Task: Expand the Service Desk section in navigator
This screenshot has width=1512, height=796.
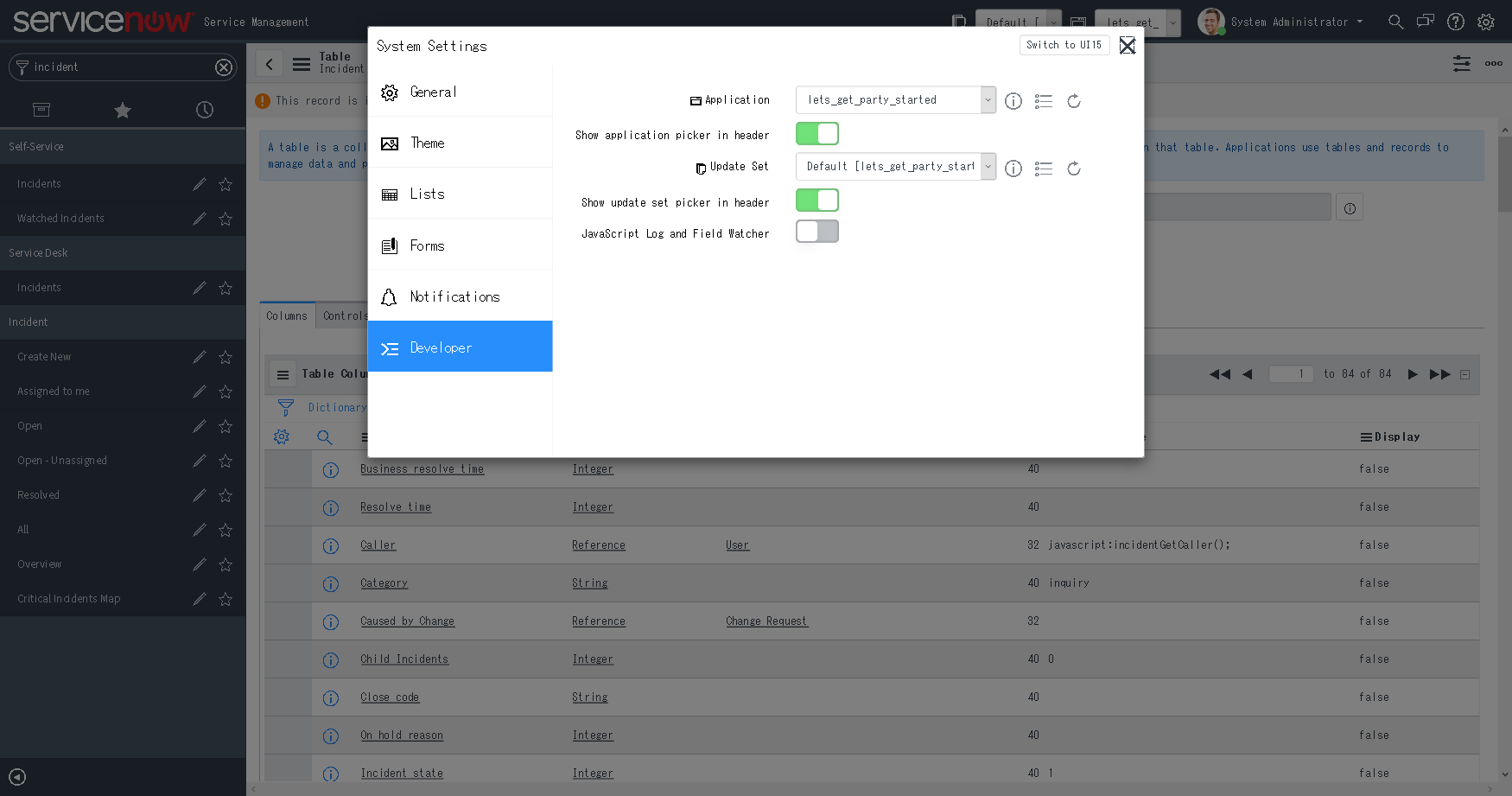Action: coord(38,252)
